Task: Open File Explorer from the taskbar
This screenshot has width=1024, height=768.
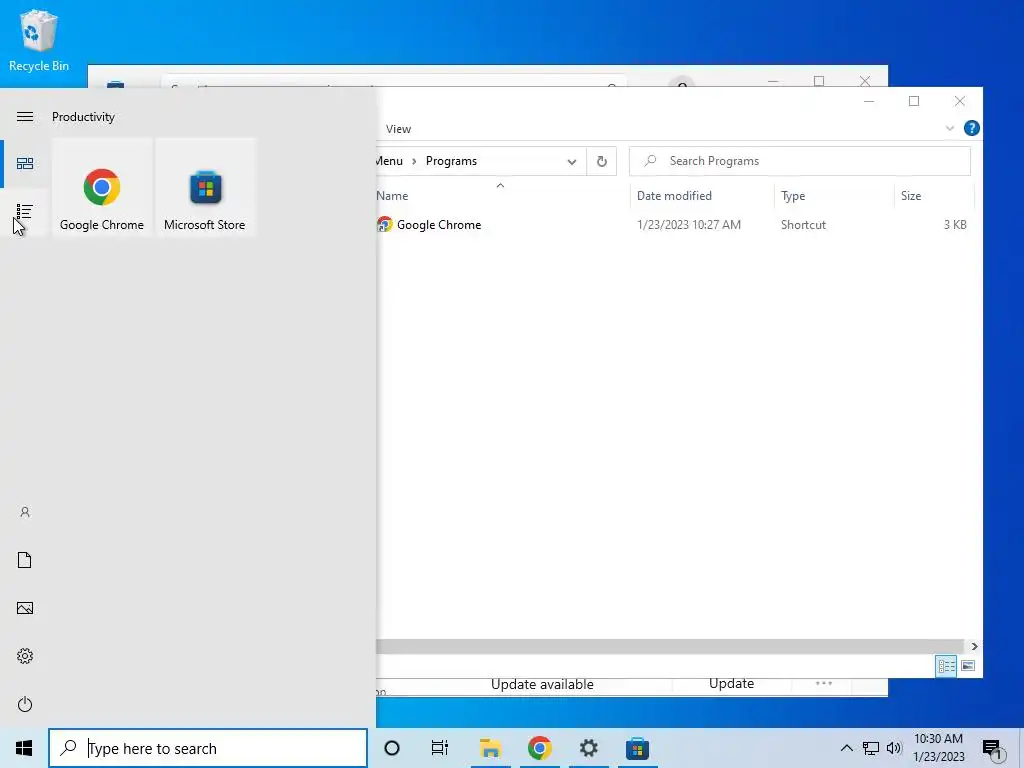Action: click(490, 748)
